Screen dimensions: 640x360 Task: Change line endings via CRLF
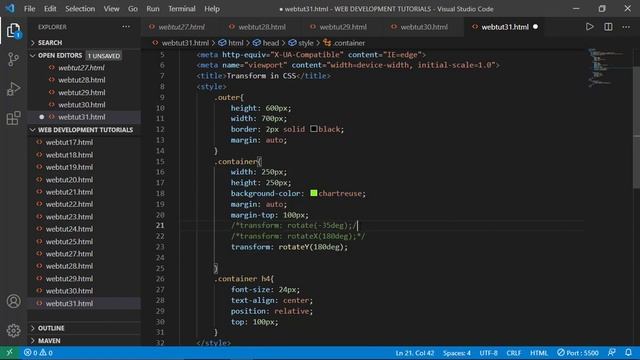513,353
